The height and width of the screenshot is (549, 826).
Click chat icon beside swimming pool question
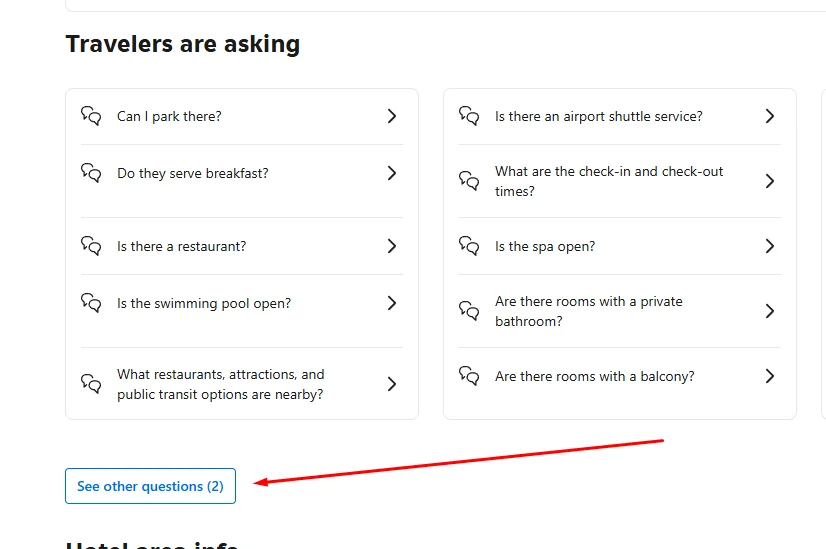click(x=91, y=302)
